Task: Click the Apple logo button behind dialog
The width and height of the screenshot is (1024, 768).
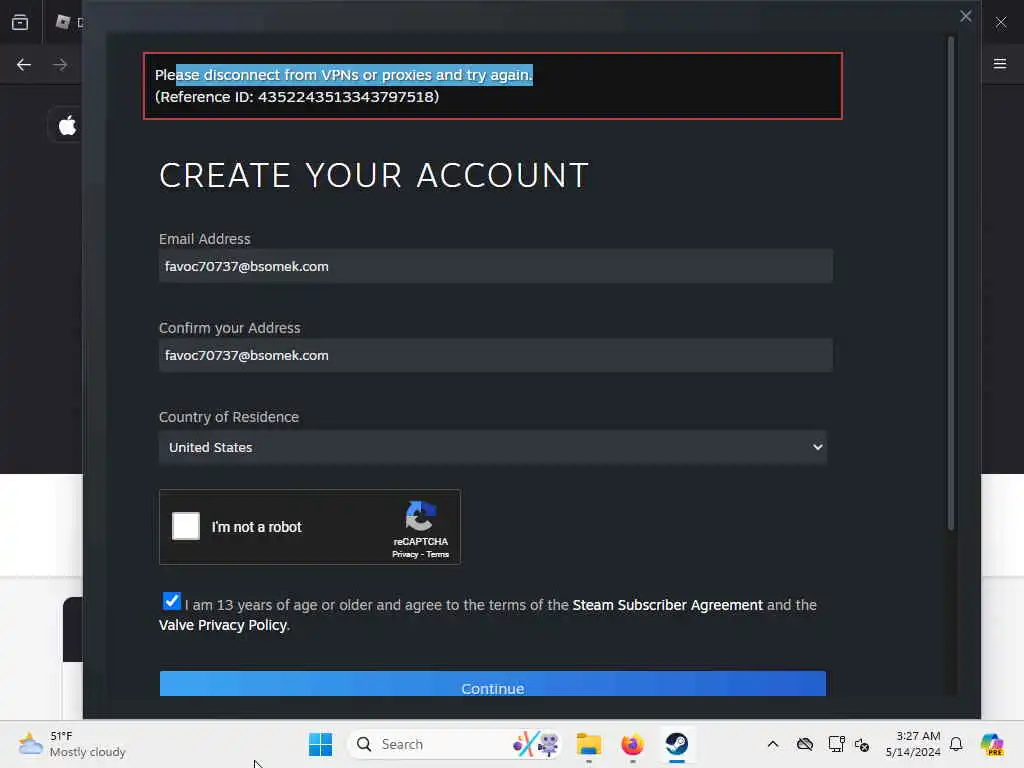Action: click(67, 125)
